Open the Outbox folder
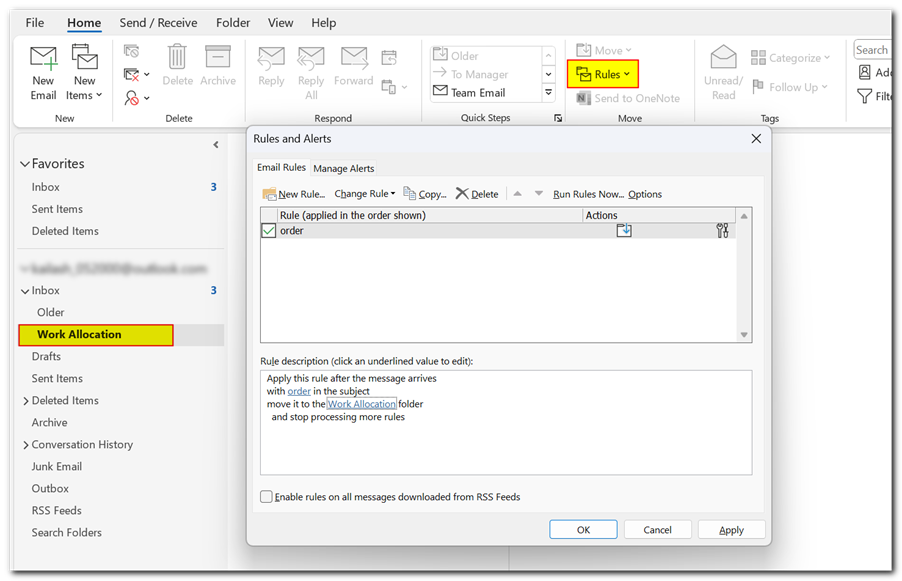The height and width of the screenshot is (581, 902). [x=50, y=488]
